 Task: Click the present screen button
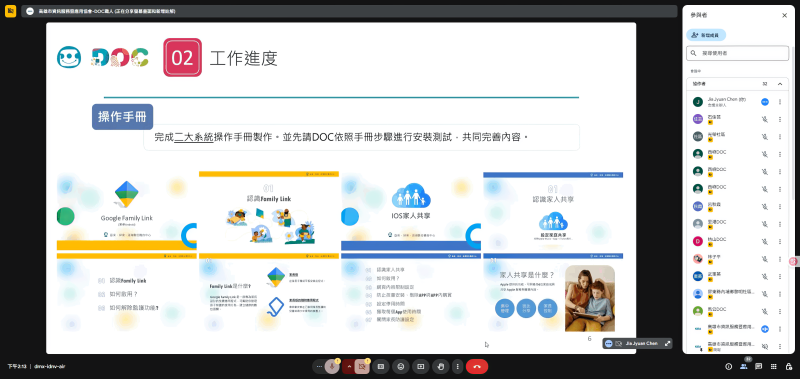[421, 366]
